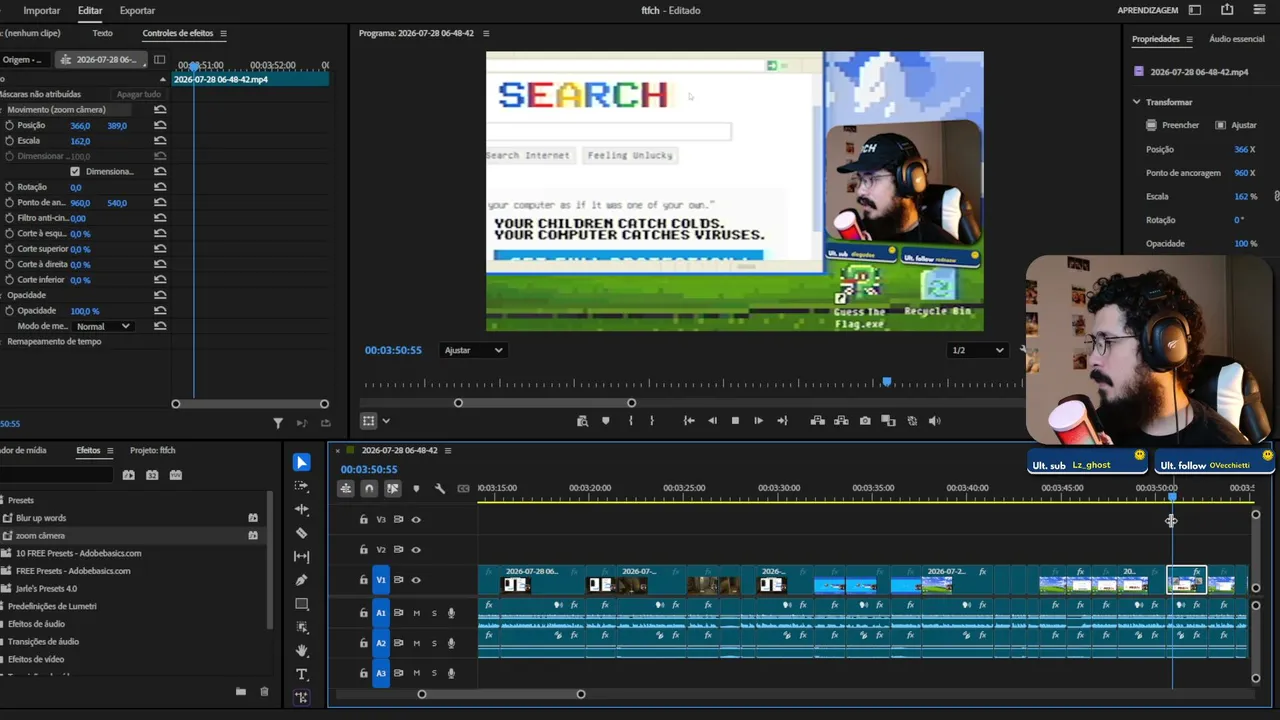The image size is (1280, 720).
Task: Toggle lock on track V3
Action: click(363, 519)
